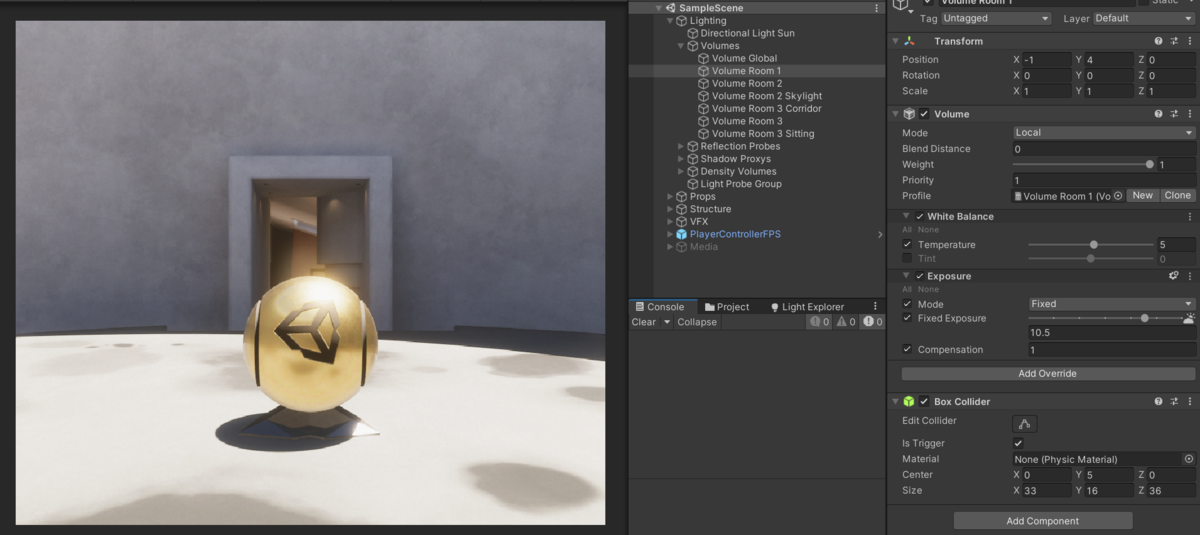Toggle Console info message count filter

click(x=820, y=322)
